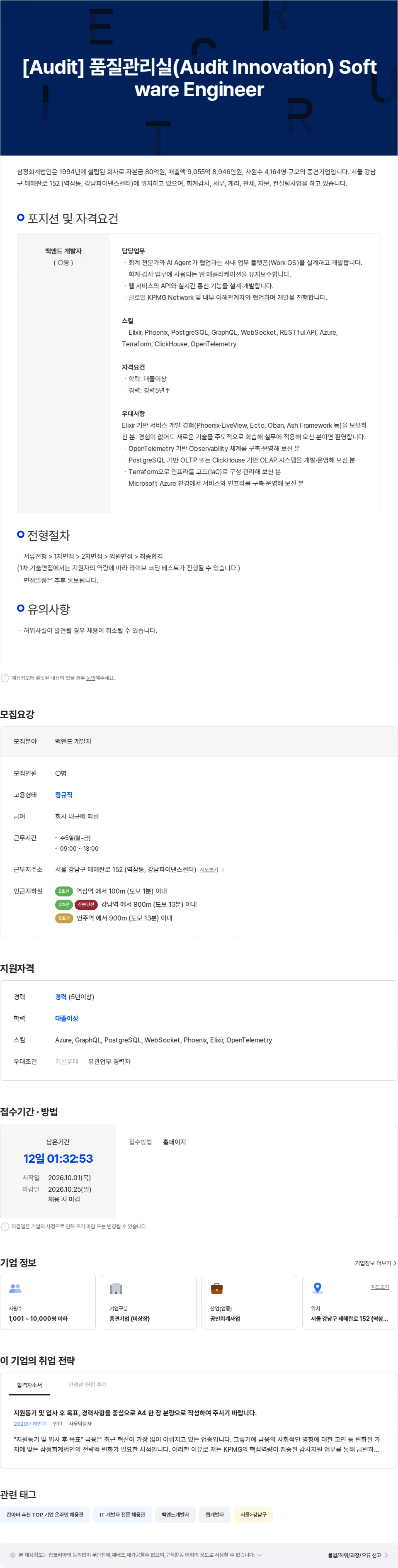This screenshot has width=398, height=1568.
Task: Select 서울>강남구 tag
Action: [253, 1514]
